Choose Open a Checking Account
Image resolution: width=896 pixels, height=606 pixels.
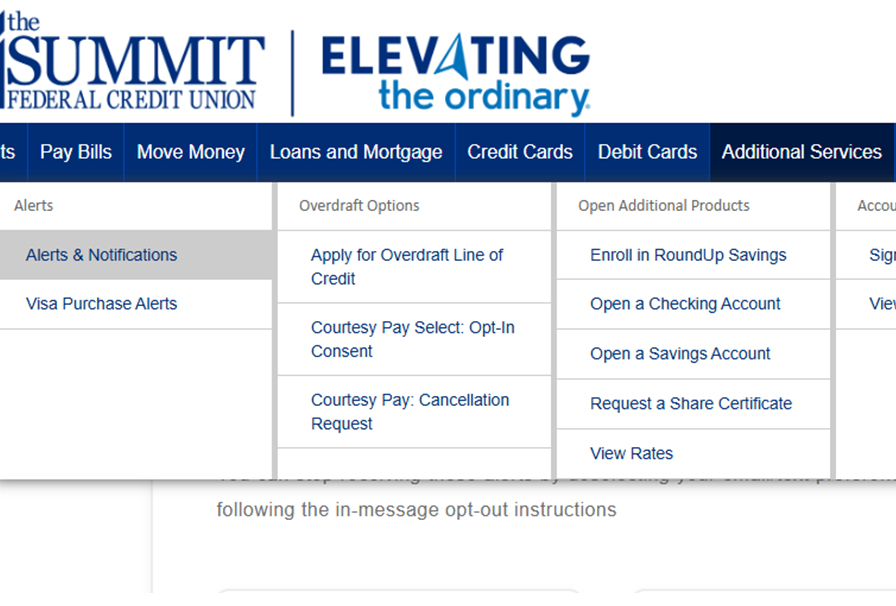tap(685, 304)
